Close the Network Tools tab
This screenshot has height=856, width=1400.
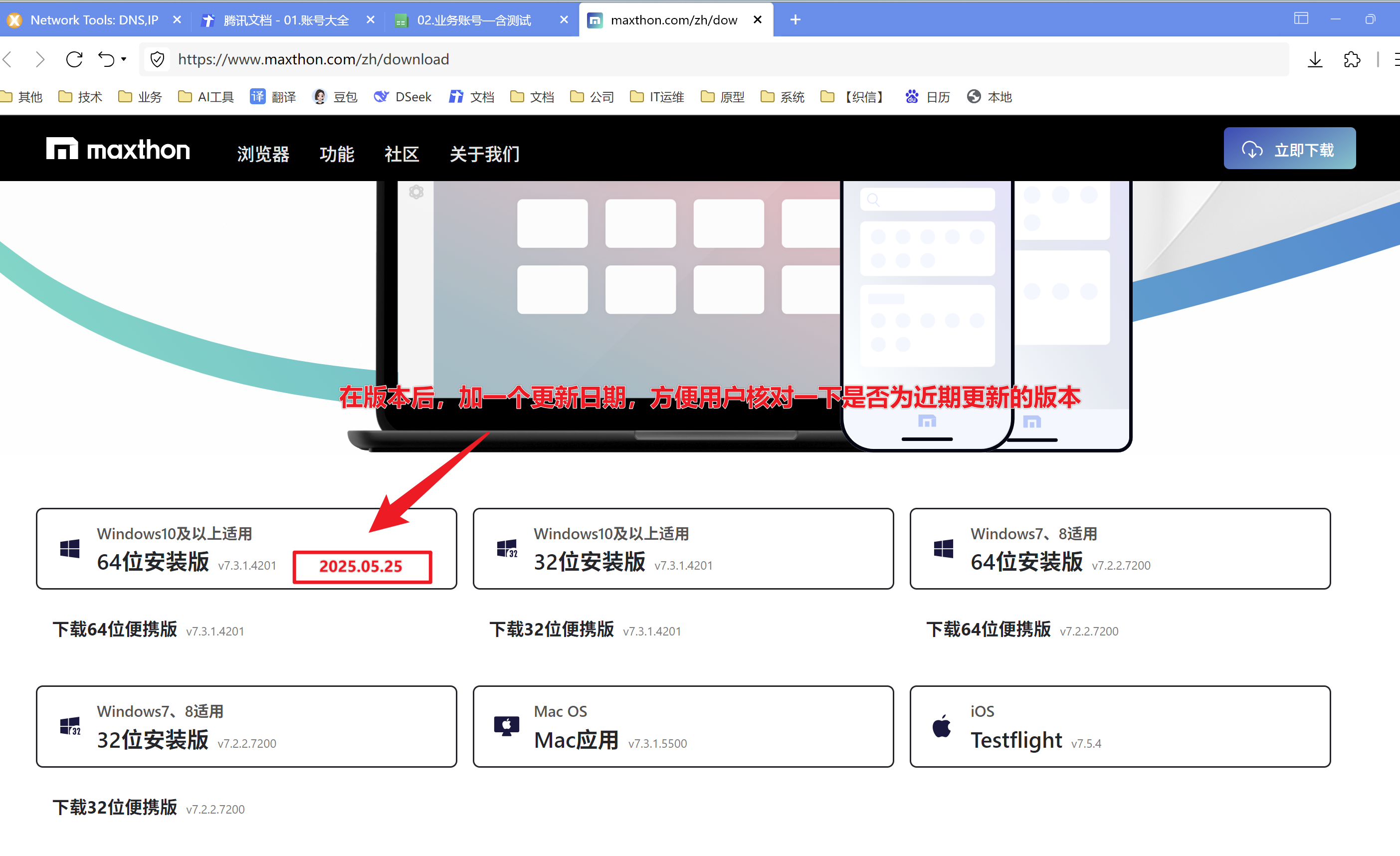177,20
